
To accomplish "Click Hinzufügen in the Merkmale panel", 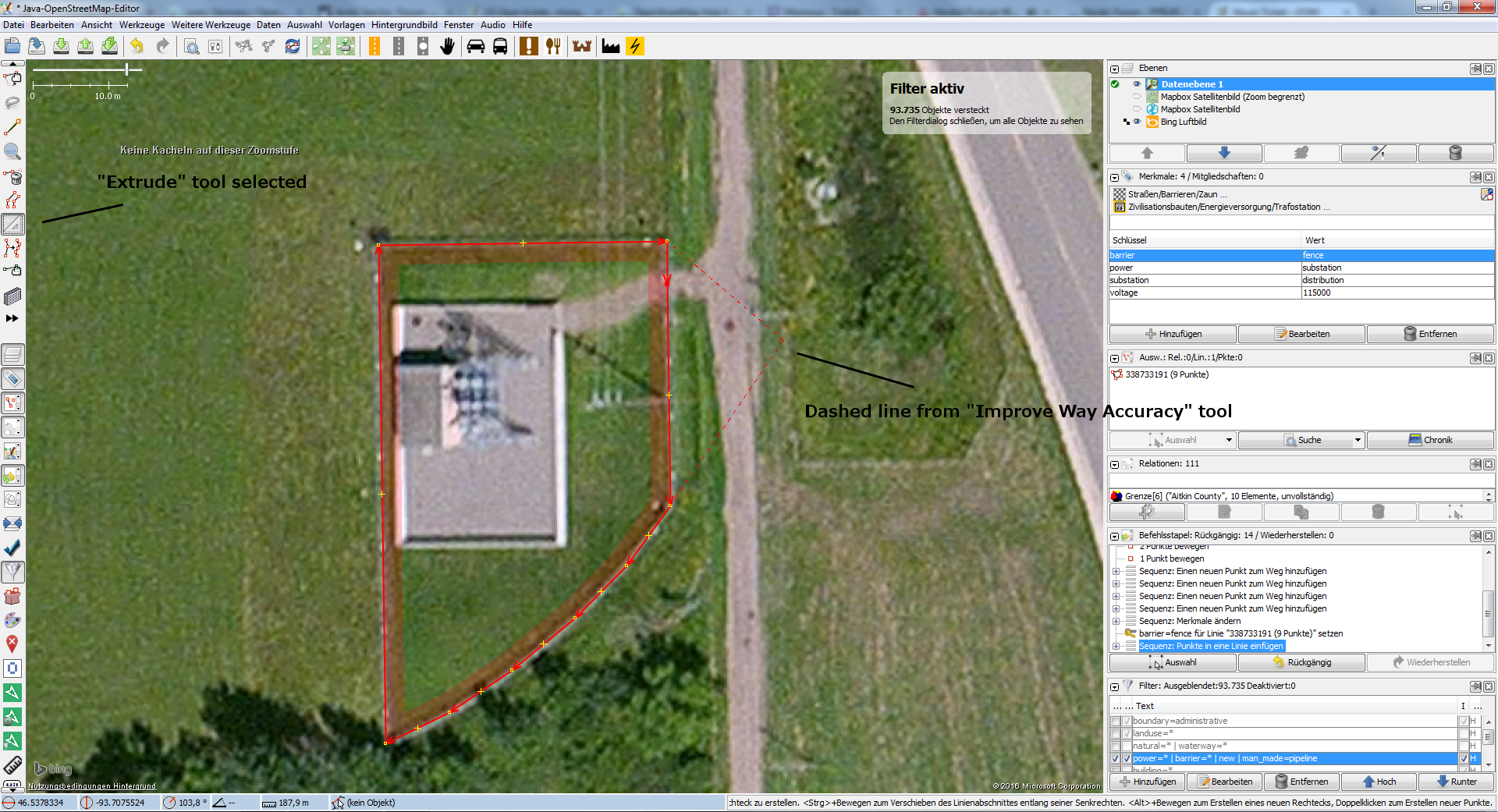I will [x=1173, y=334].
